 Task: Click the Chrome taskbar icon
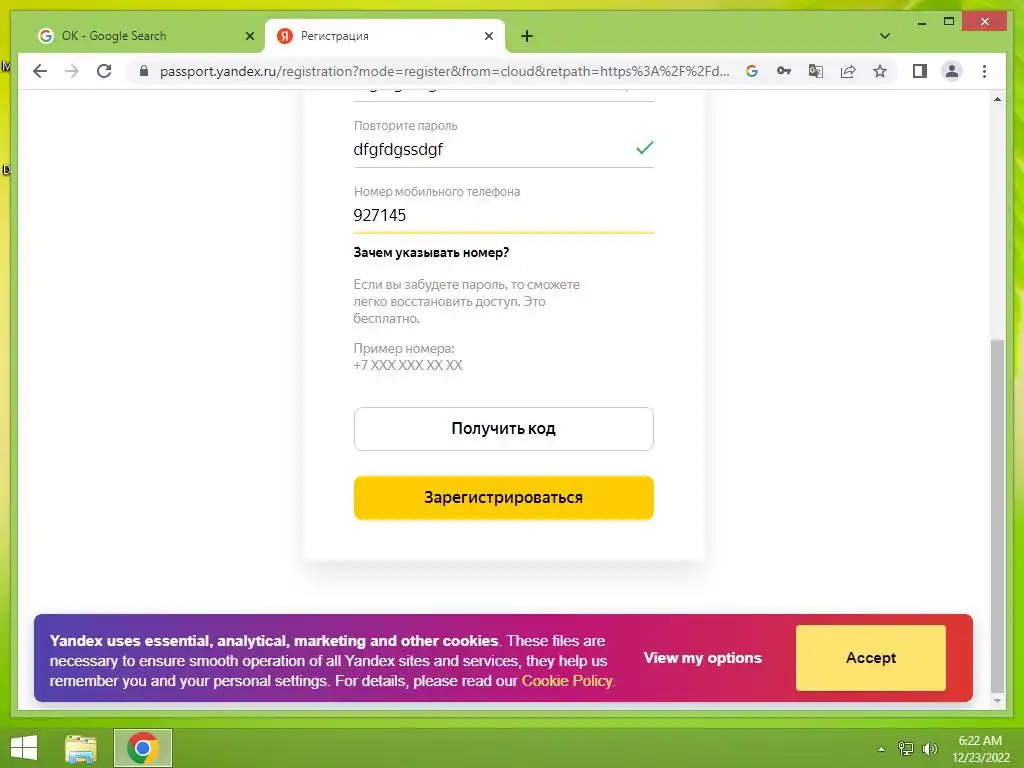[142, 748]
